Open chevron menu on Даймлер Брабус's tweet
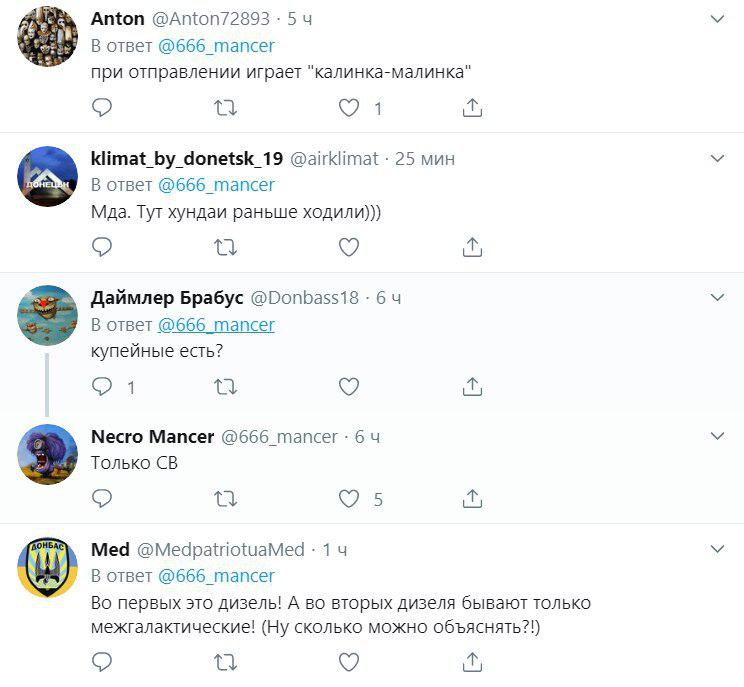Viewport: 744px width, 687px height. point(717,298)
